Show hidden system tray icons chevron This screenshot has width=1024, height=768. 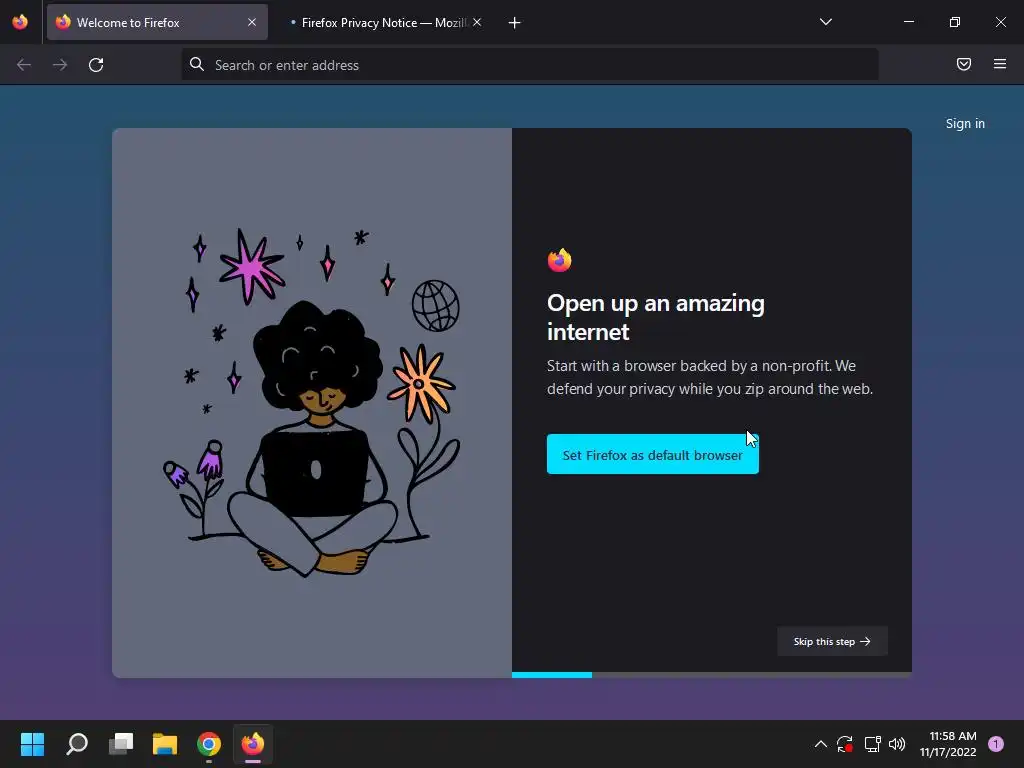click(x=821, y=744)
